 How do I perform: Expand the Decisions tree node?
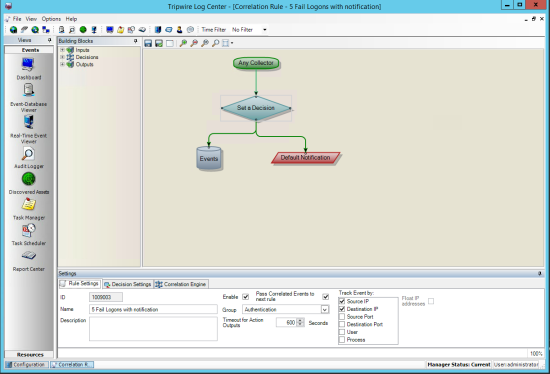(62, 57)
